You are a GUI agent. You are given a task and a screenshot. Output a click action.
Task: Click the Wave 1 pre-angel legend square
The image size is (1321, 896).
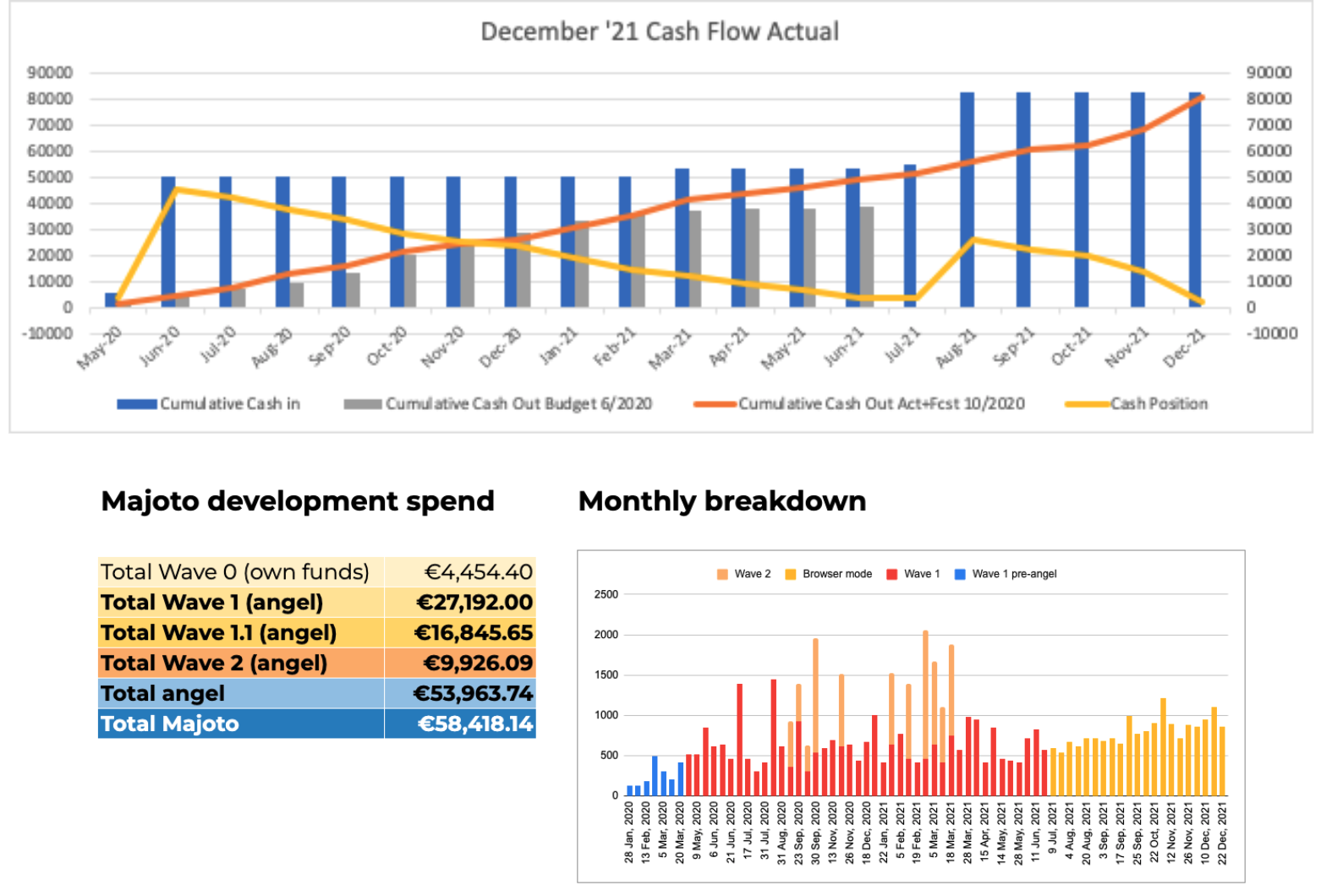click(960, 574)
